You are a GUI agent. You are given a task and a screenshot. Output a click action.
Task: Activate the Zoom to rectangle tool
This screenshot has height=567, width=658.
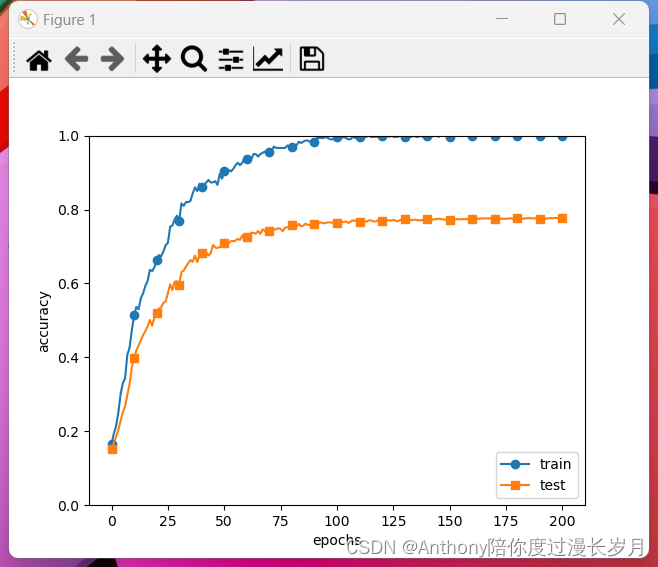click(193, 59)
